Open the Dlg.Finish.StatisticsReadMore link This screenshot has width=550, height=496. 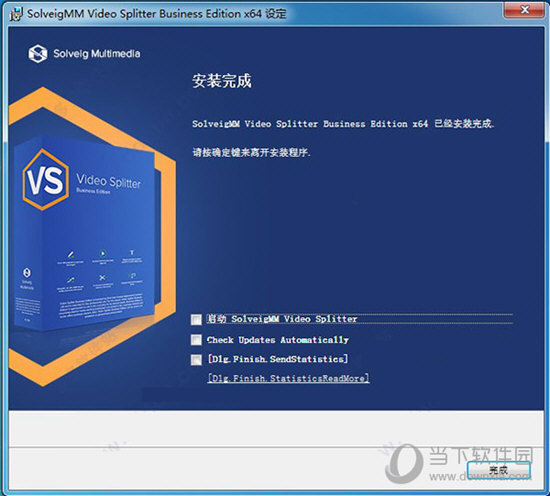pos(288,378)
